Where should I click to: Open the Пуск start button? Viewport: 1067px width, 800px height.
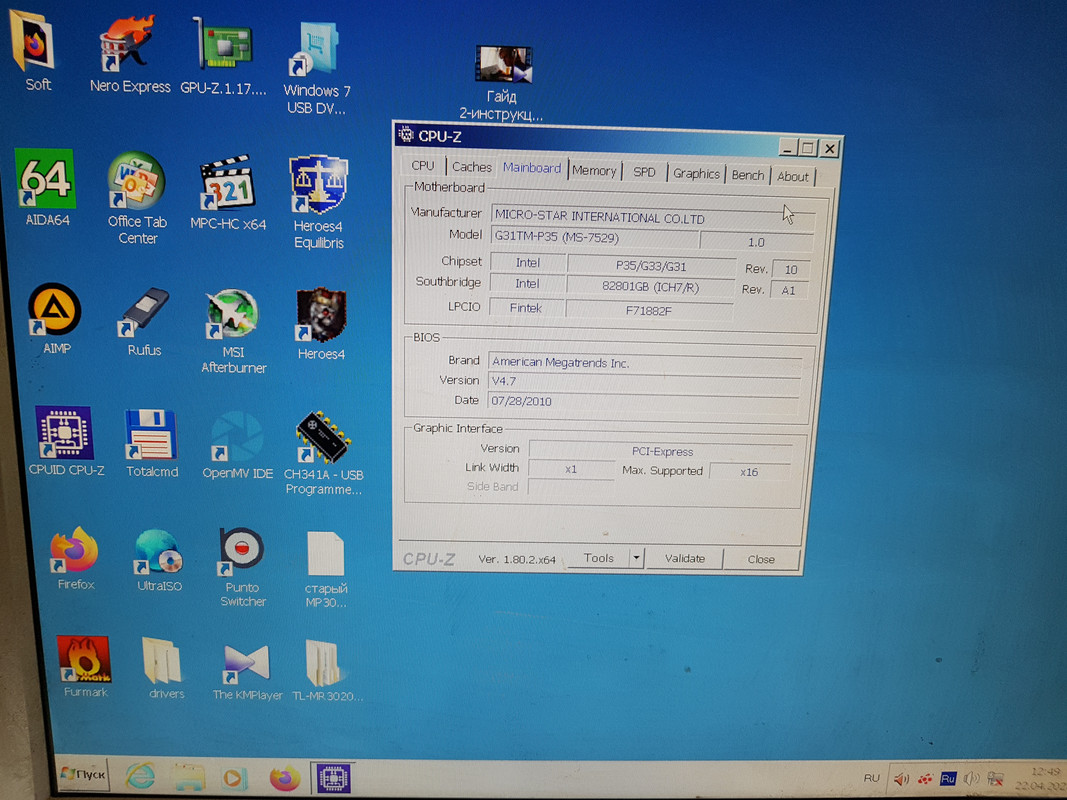[x=83, y=774]
